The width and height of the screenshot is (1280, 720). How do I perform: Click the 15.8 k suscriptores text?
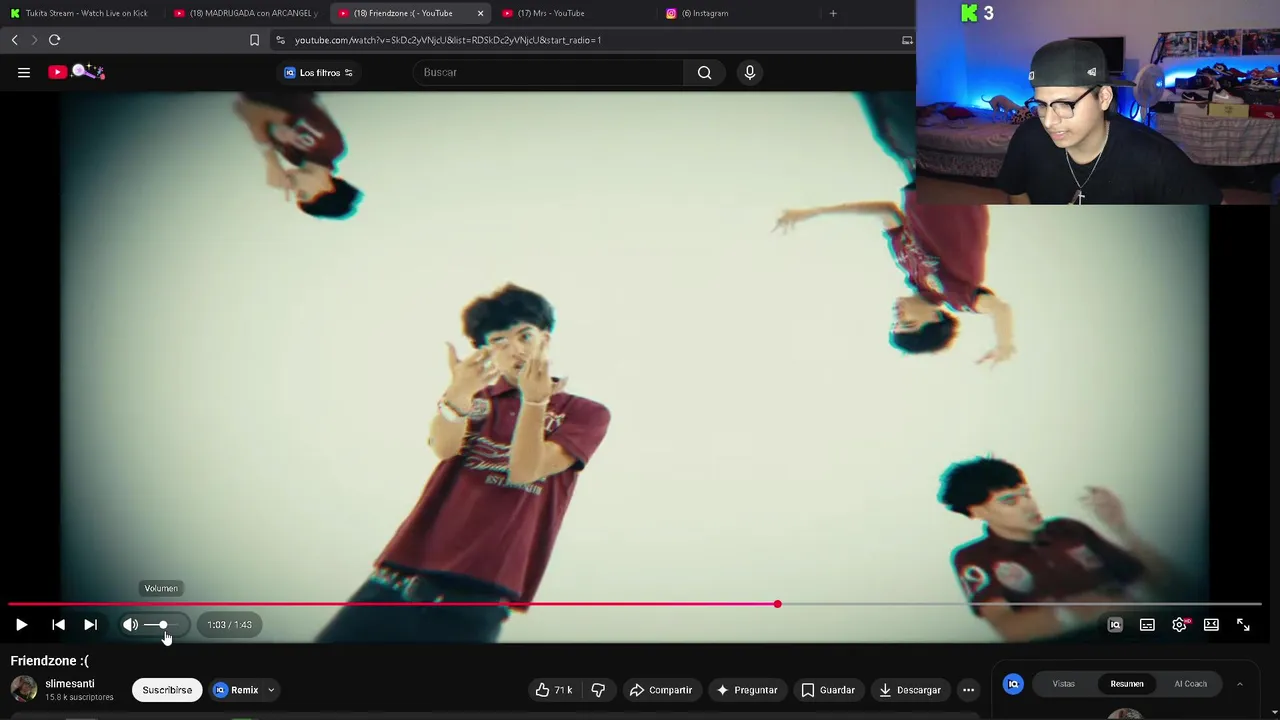click(79, 697)
